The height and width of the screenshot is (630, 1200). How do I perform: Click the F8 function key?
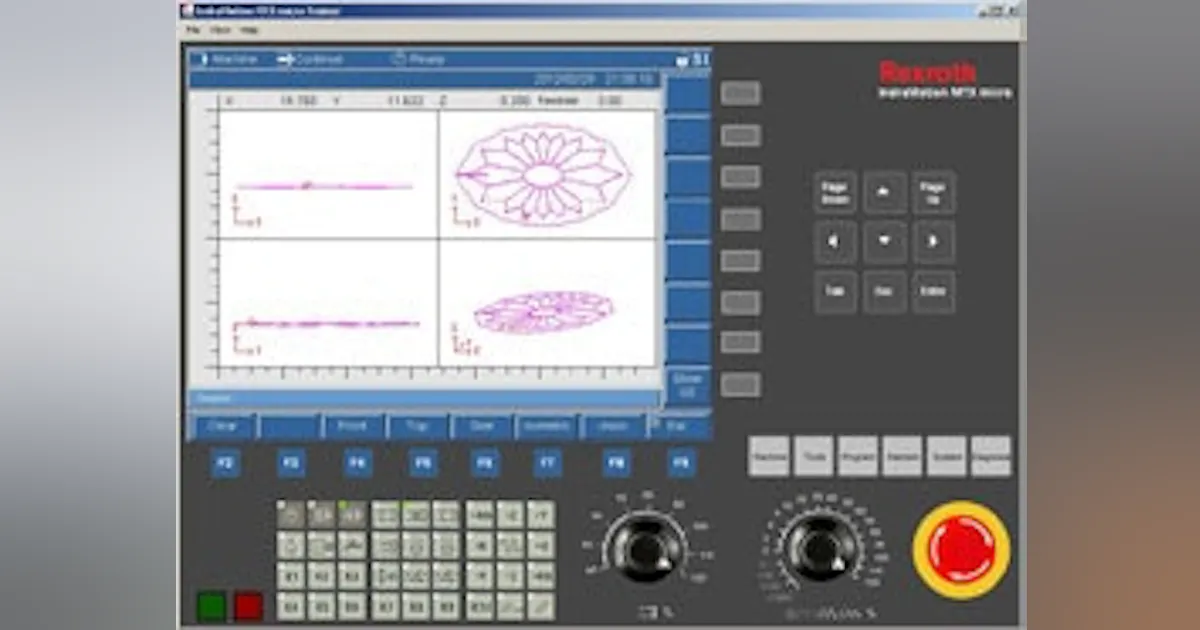click(617, 463)
